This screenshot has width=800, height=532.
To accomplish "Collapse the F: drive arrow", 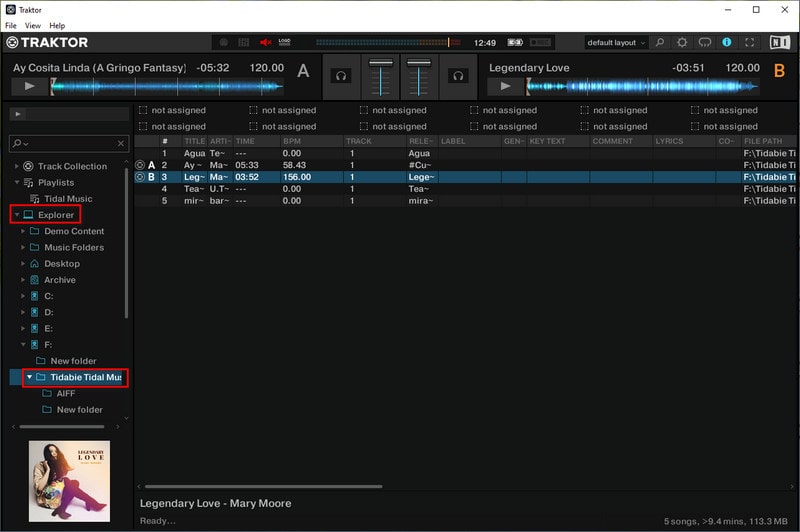I will [22, 345].
